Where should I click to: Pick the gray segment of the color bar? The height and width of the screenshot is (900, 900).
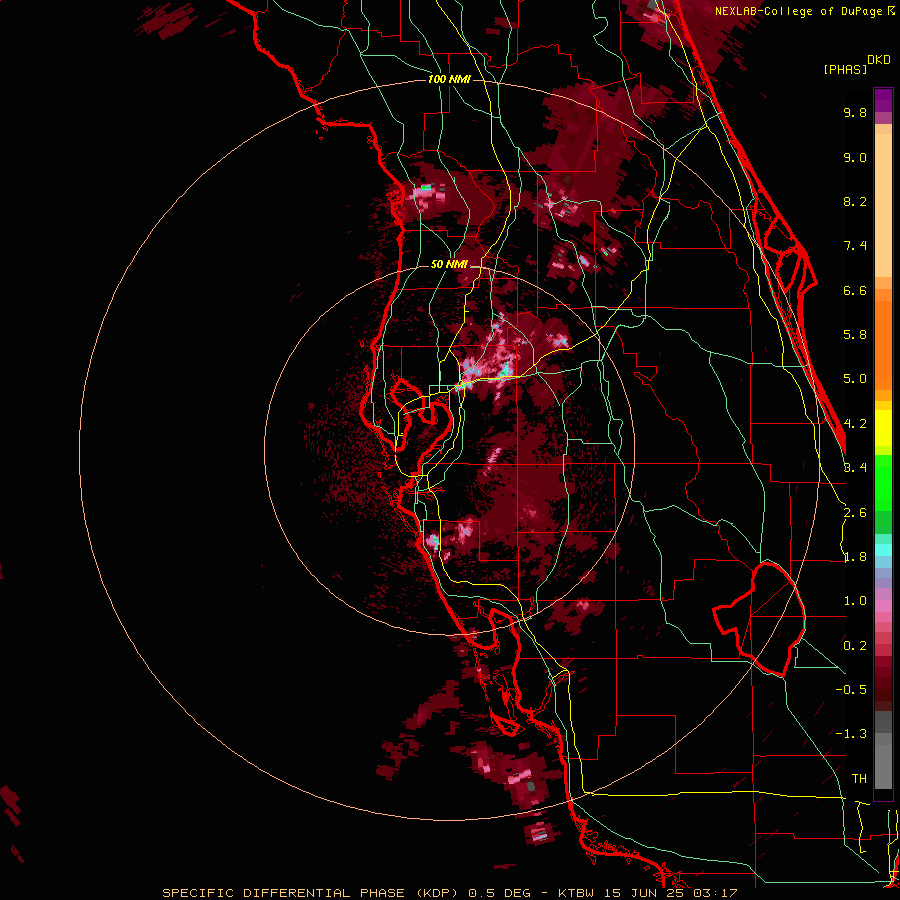(883, 752)
